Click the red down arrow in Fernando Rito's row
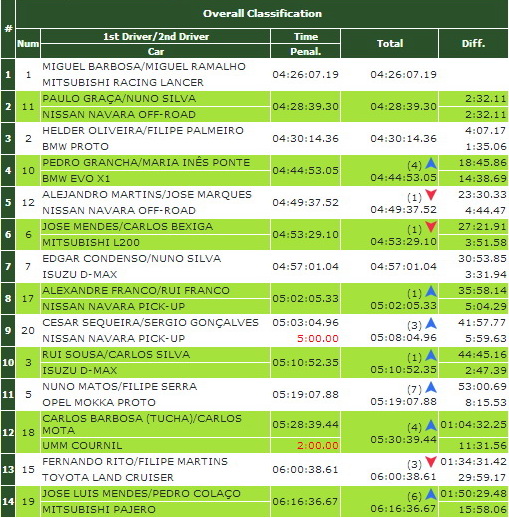Viewport: 509px width, 518px height. (x=431, y=462)
